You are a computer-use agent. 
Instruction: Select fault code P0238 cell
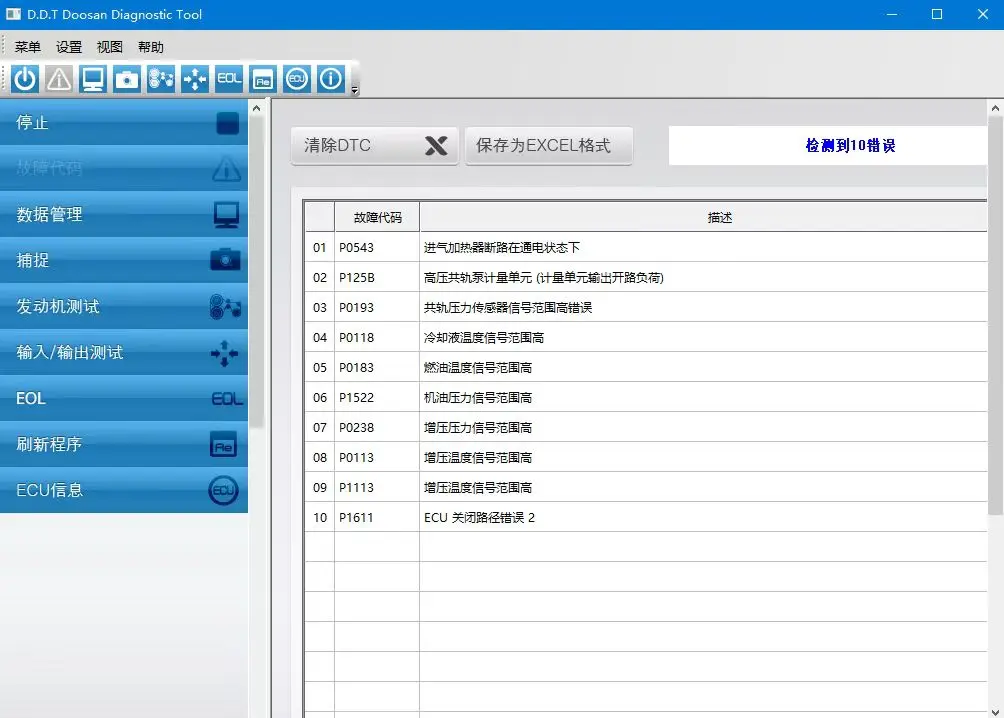tap(377, 427)
